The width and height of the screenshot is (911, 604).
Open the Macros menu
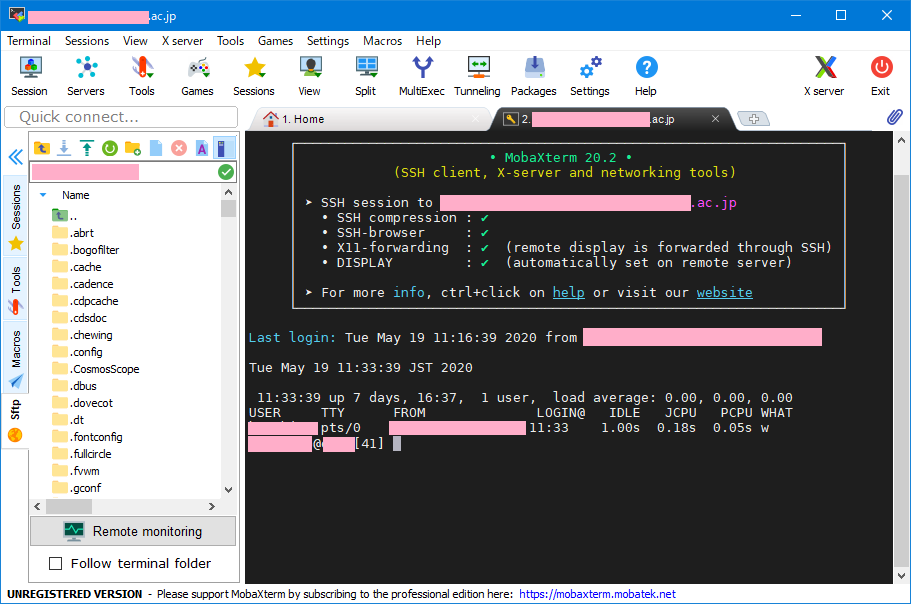[383, 41]
